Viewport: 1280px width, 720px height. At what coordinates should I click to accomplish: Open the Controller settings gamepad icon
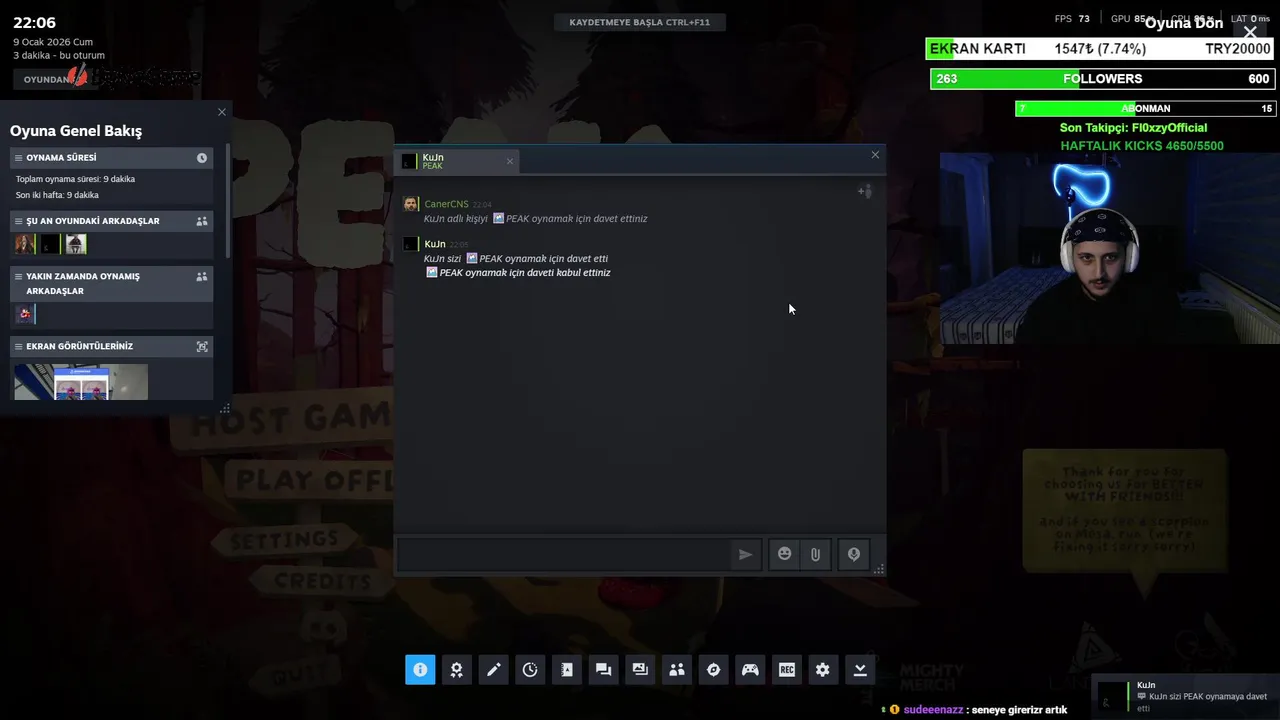750,670
